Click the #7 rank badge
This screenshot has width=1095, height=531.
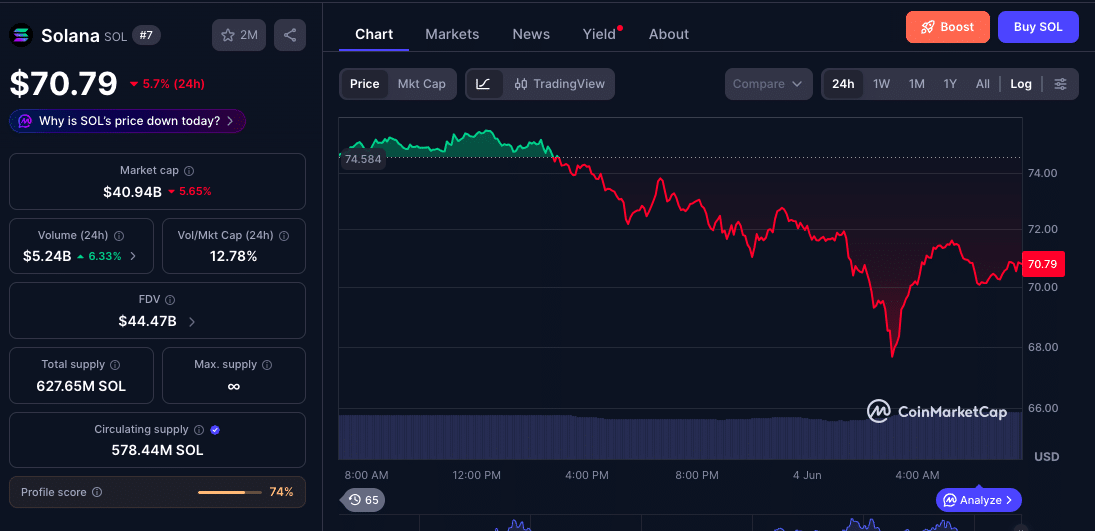pos(146,35)
